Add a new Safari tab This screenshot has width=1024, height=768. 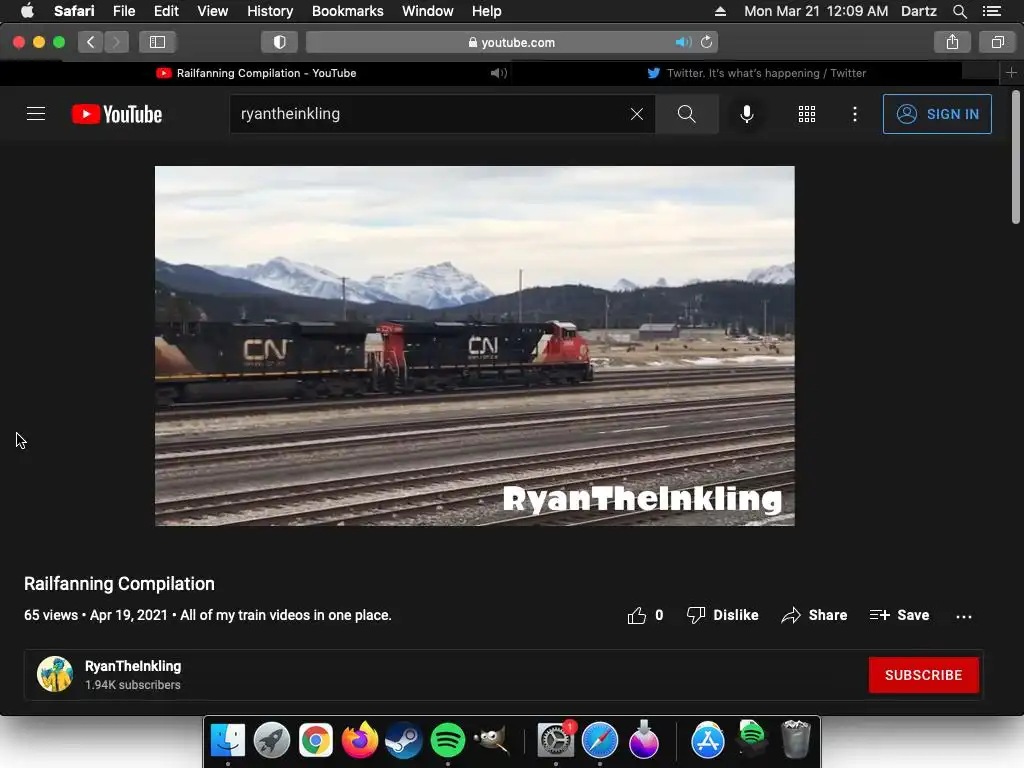pos(1011,73)
